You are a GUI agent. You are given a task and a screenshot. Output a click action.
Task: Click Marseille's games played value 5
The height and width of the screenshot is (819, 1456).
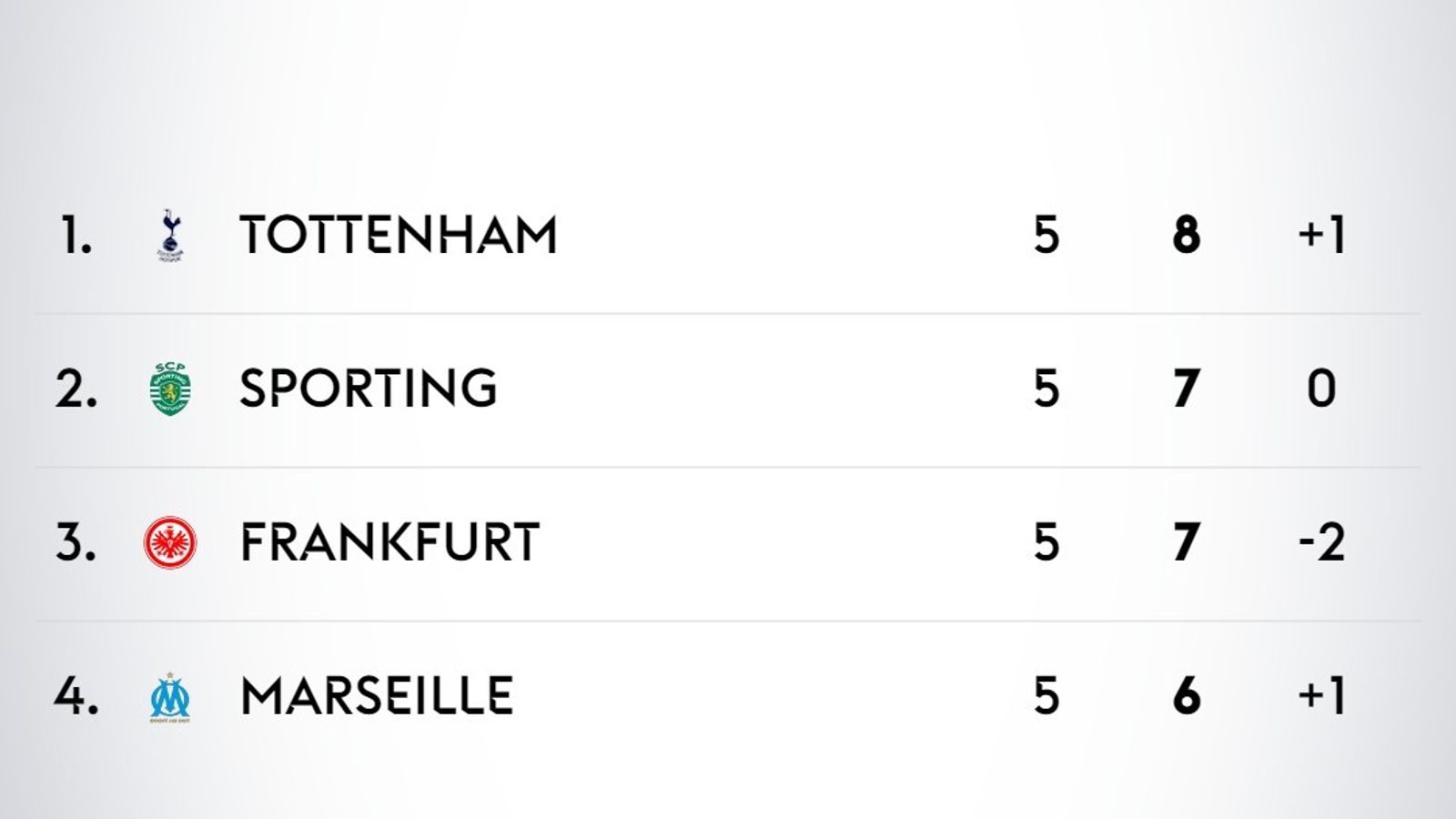(1046, 696)
